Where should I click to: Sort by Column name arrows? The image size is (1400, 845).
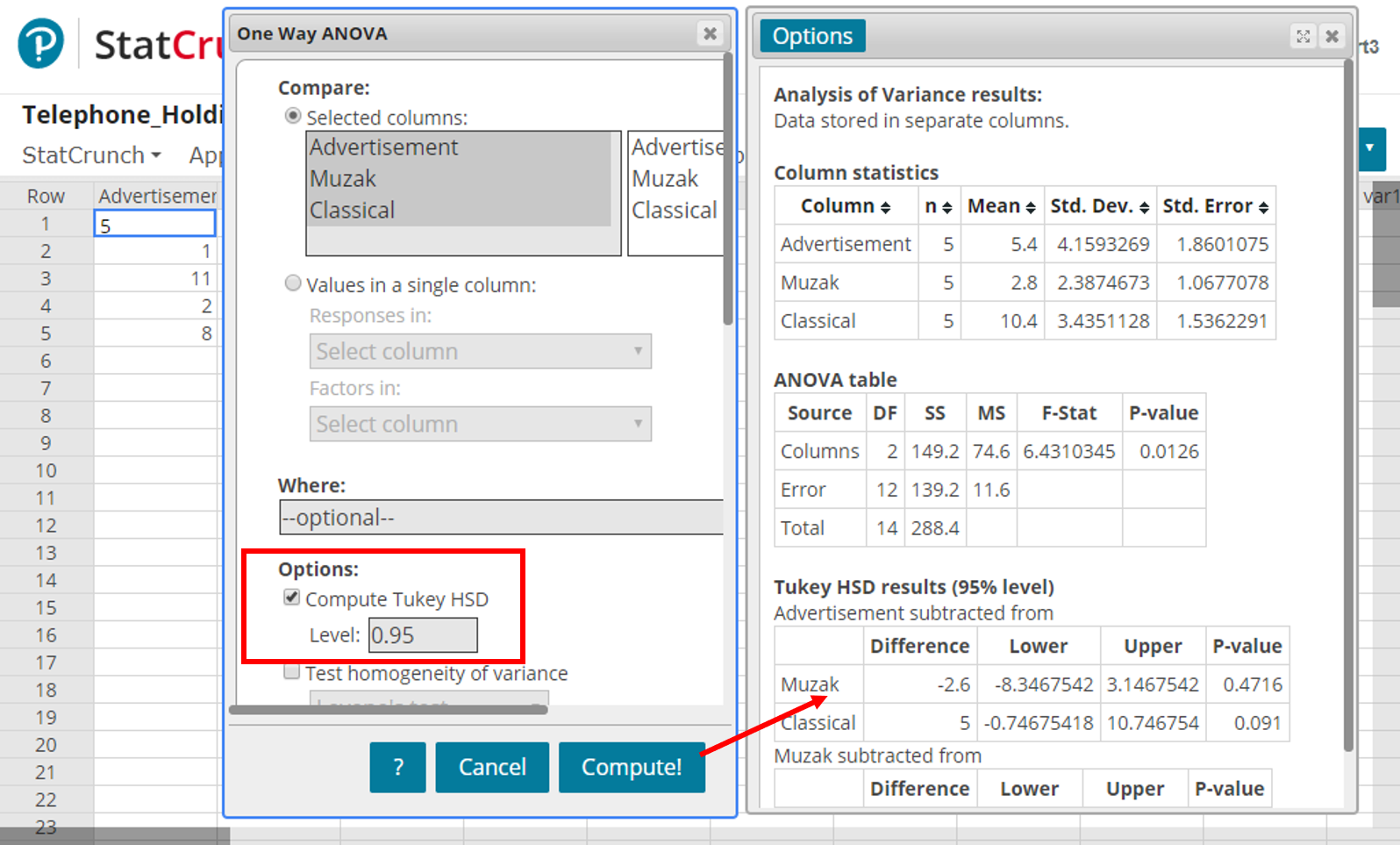(x=886, y=207)
